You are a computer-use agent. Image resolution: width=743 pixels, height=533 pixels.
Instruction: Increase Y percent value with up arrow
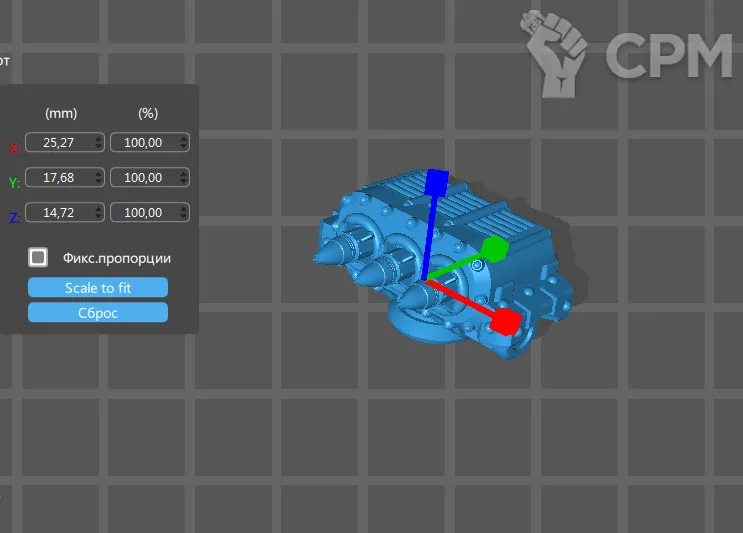coord(182,174)
